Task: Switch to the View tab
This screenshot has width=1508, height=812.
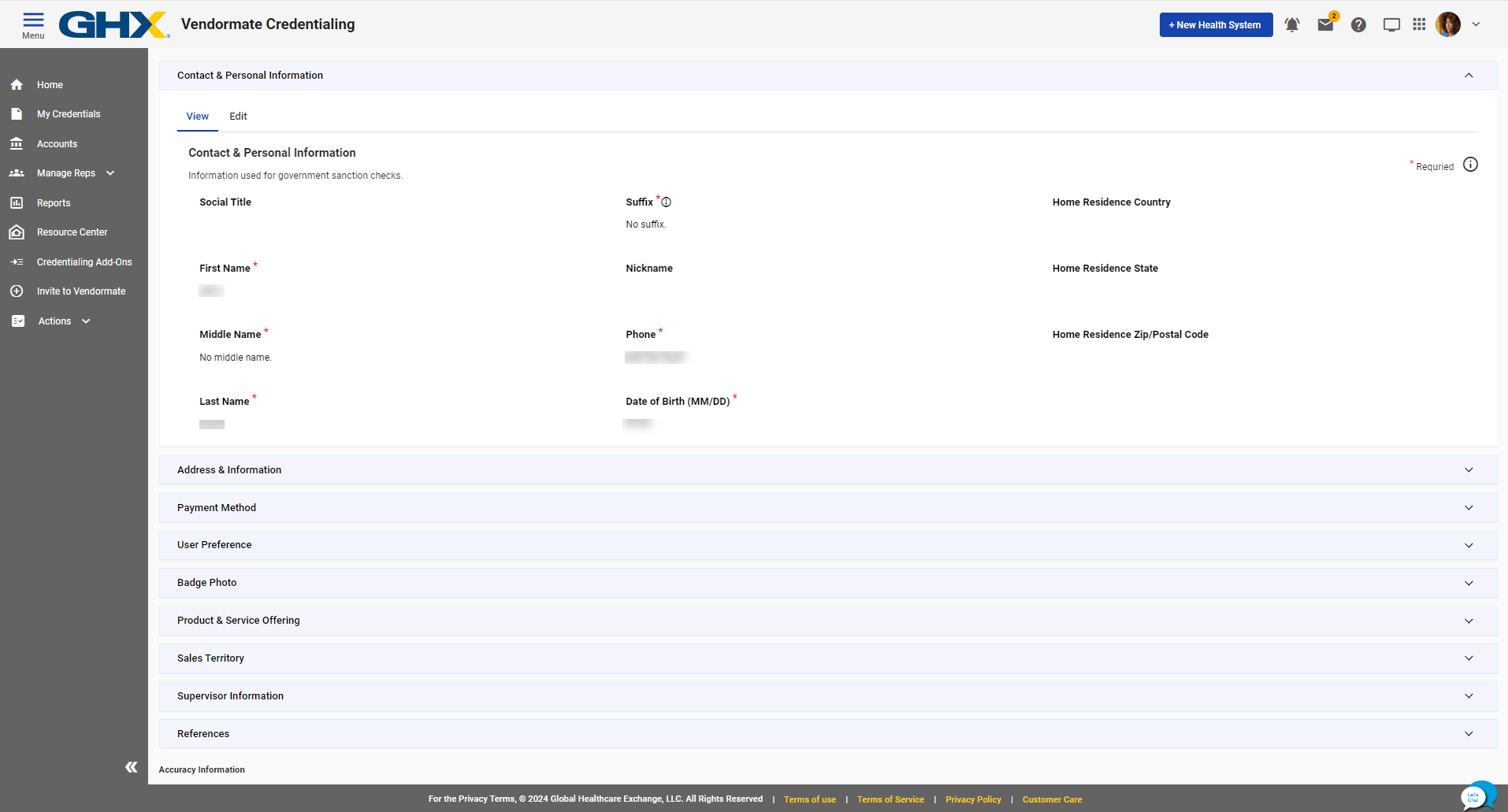Action: (x=197, y=117)
